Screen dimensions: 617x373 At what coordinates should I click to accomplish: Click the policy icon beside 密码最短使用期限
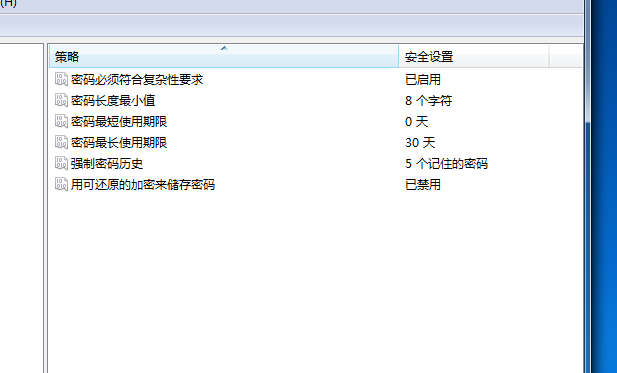[61, 121]
